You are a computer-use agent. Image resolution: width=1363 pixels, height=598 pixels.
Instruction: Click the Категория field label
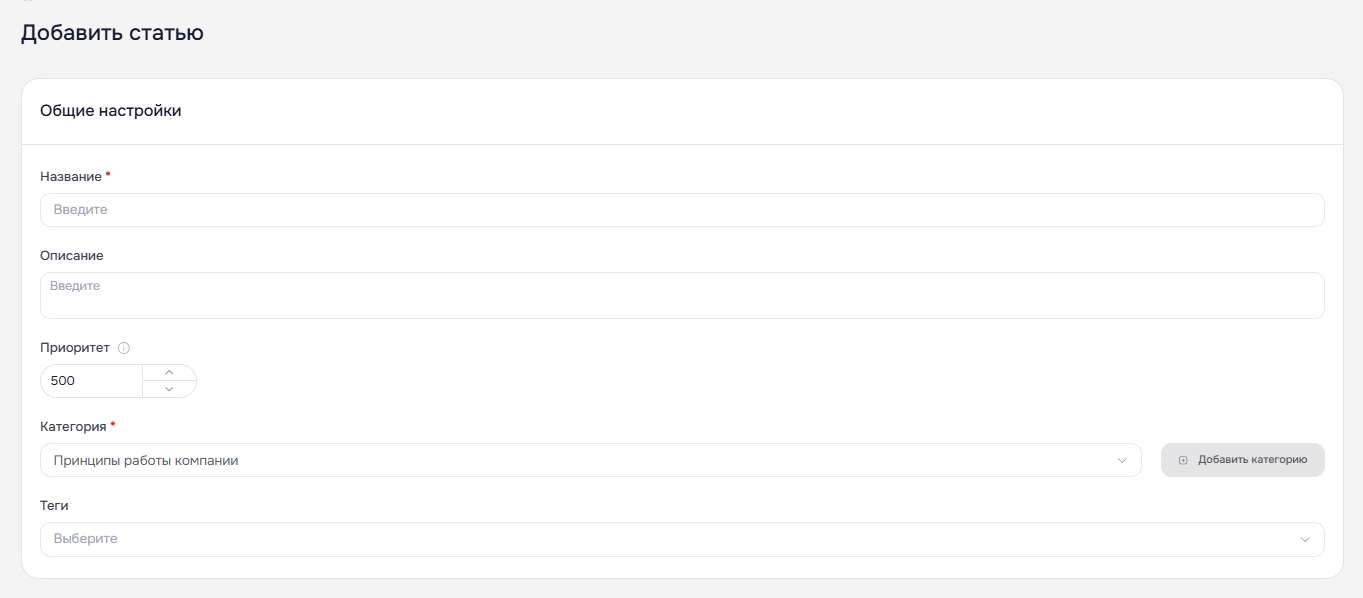tap(73, 426)
